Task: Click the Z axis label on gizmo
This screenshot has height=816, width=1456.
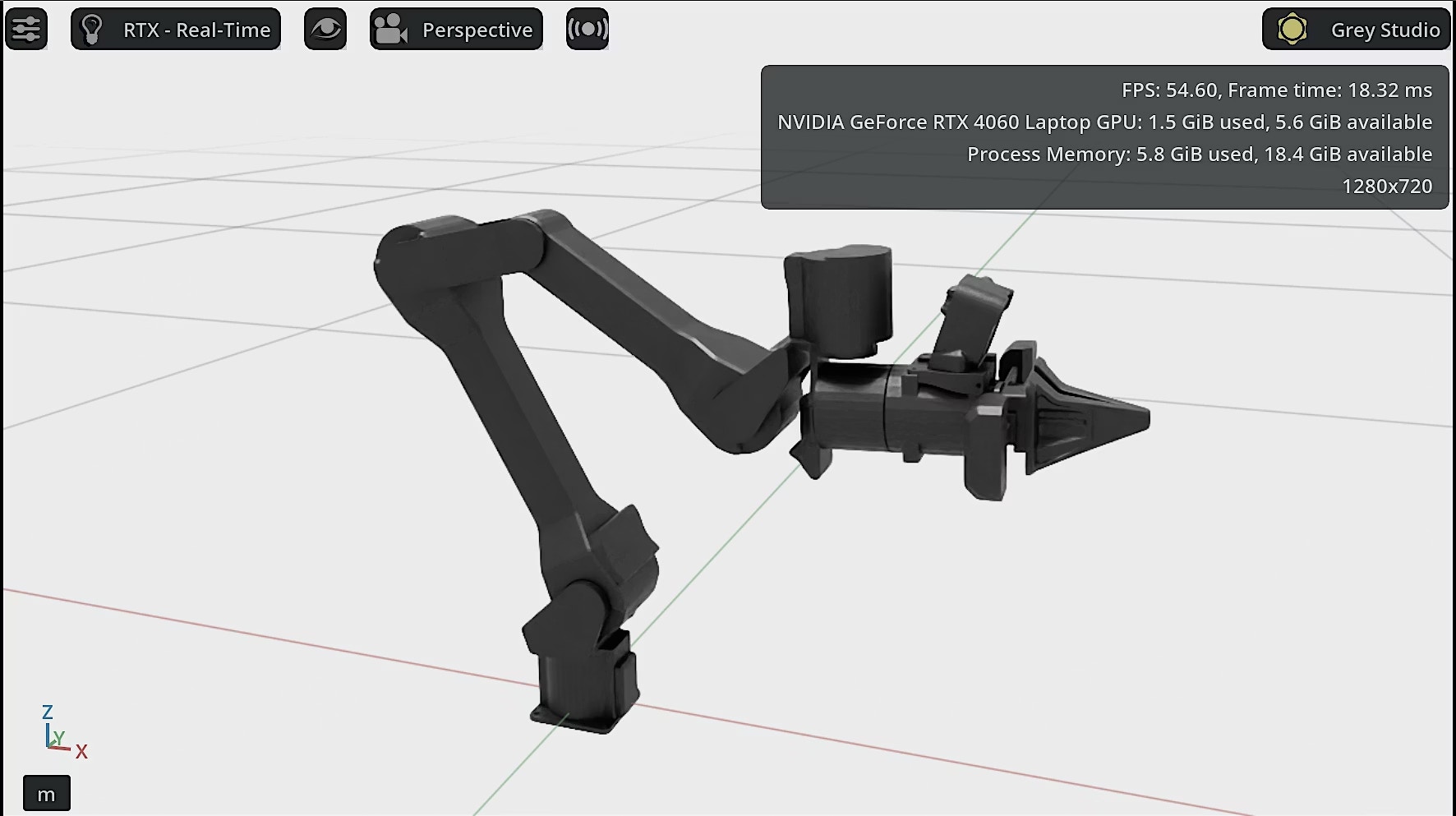Action: (x=48, y=712)
